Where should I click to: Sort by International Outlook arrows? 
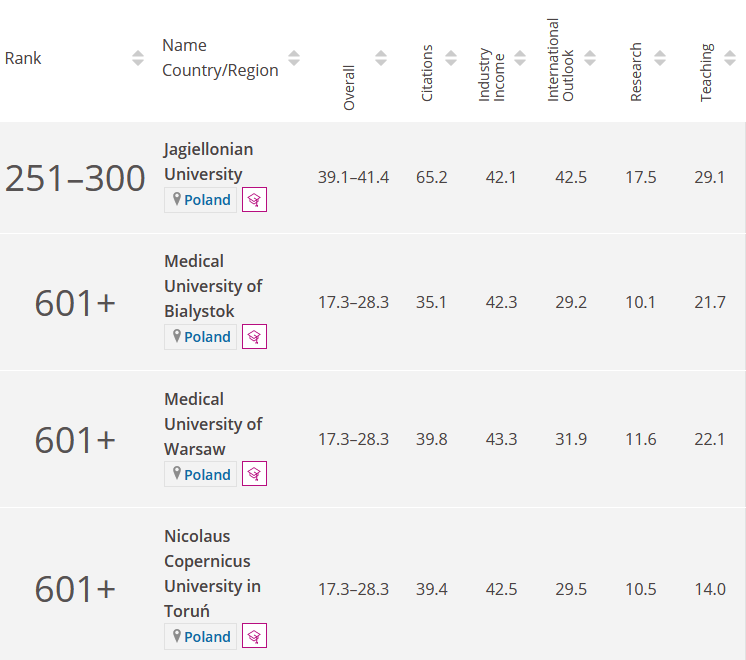[590, 58]
